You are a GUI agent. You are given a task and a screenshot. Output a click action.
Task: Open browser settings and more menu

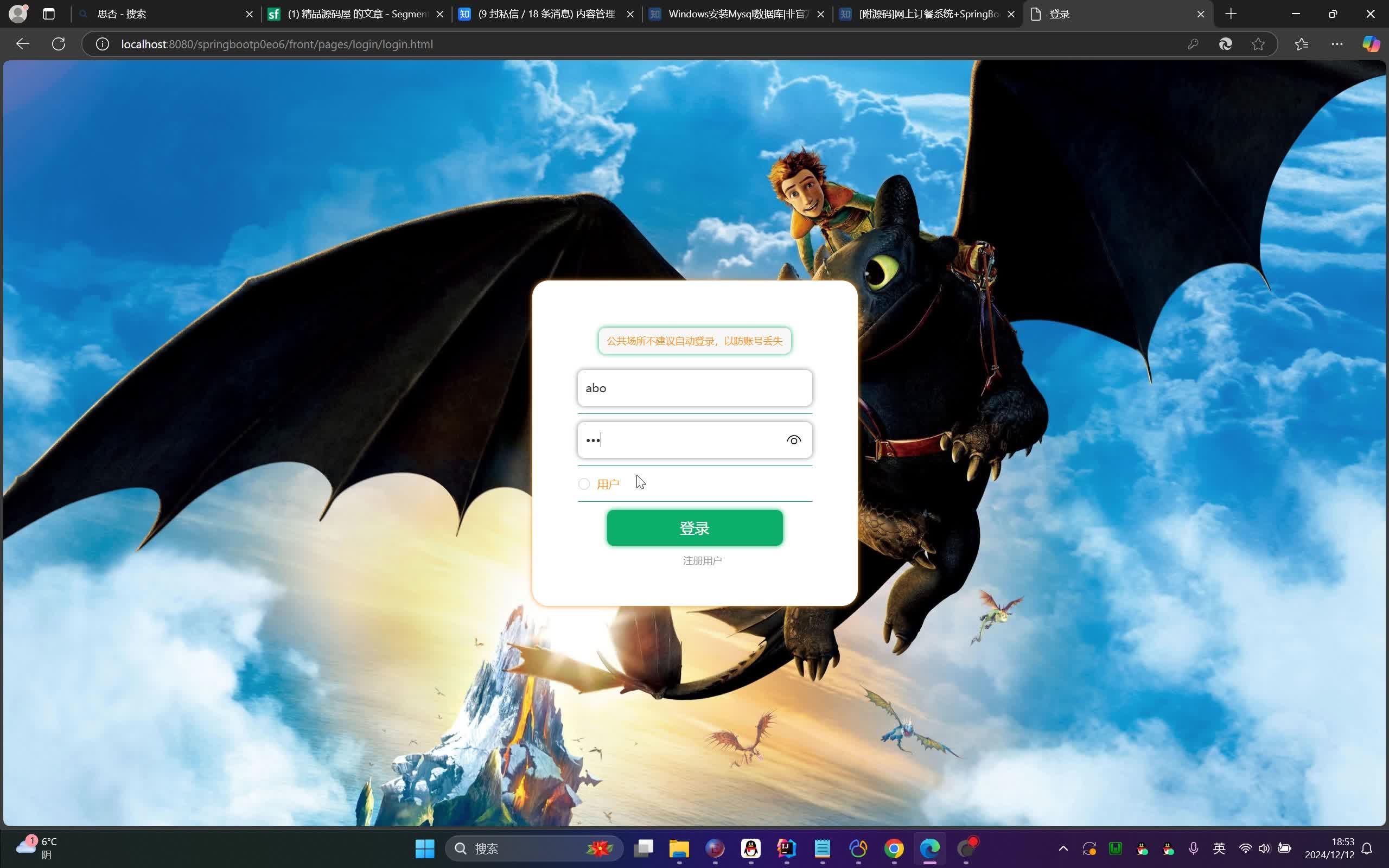[x=1337, y=44]
